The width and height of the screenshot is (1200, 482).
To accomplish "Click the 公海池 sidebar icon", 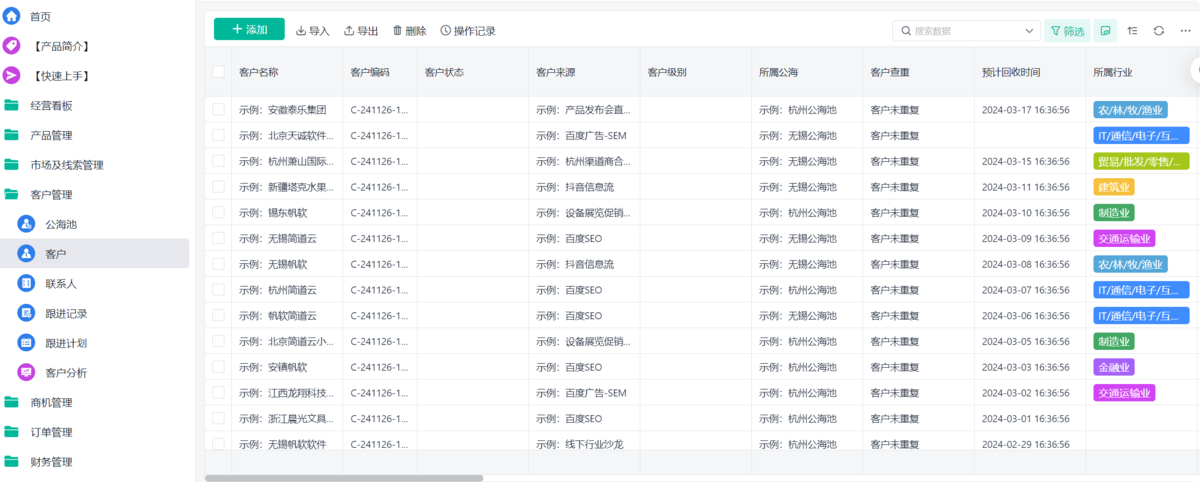I will click(27, 224).
